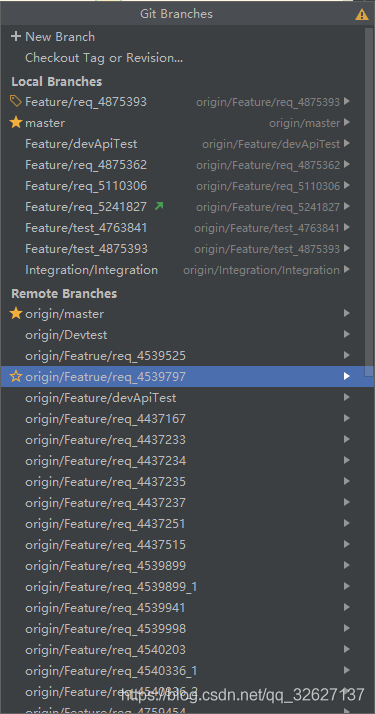Image resolution: width=375 pixels, height=714 pixels.
Task: Toggle the favorite star on local master
Action: tap(16, 122)
